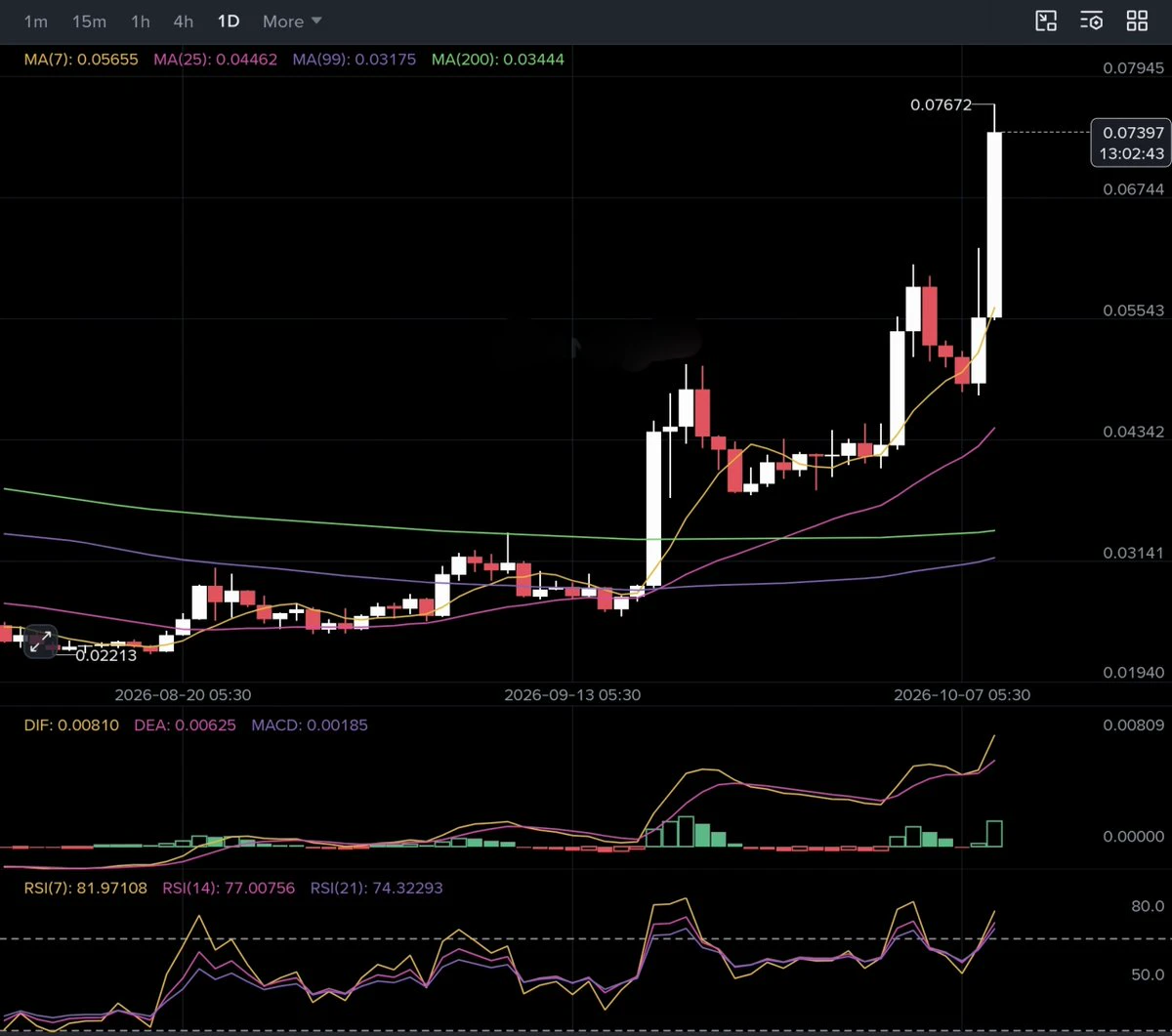Switch to the 1m timeframe
Image resolution: width=1172 pixels, height=1036 pixels.
coord(36,21)
